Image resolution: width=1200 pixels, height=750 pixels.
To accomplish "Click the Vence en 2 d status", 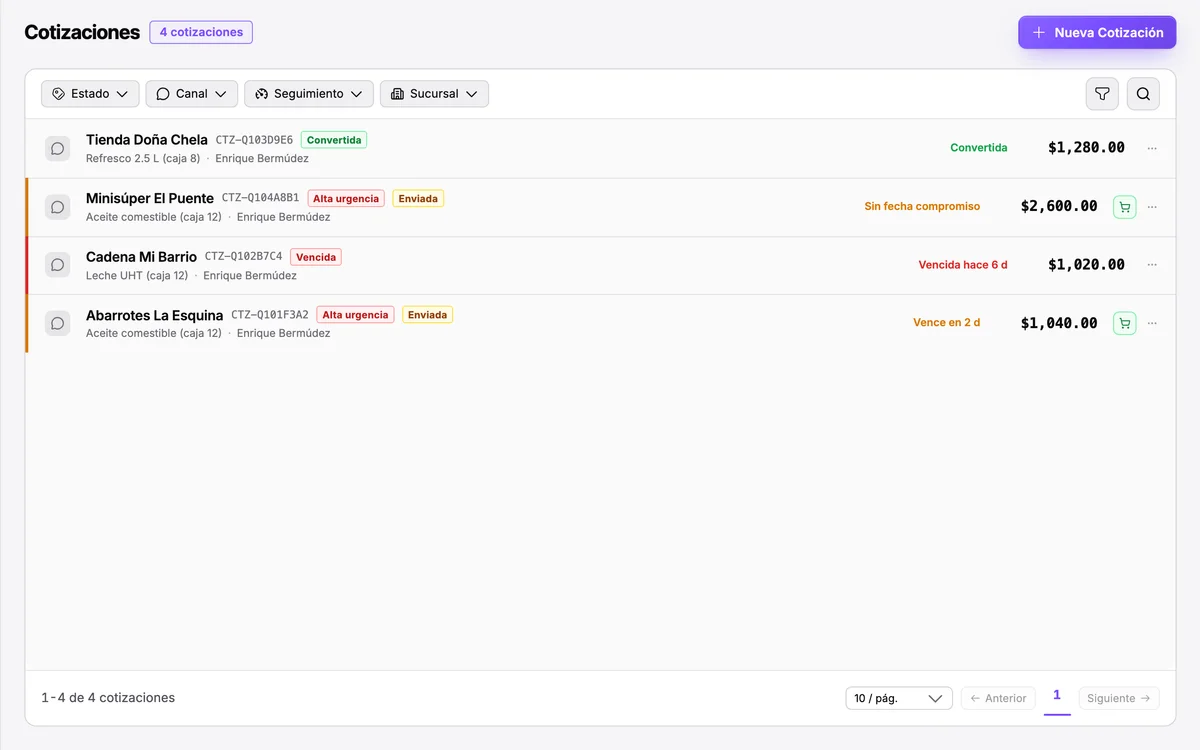I will pos(946,323).
